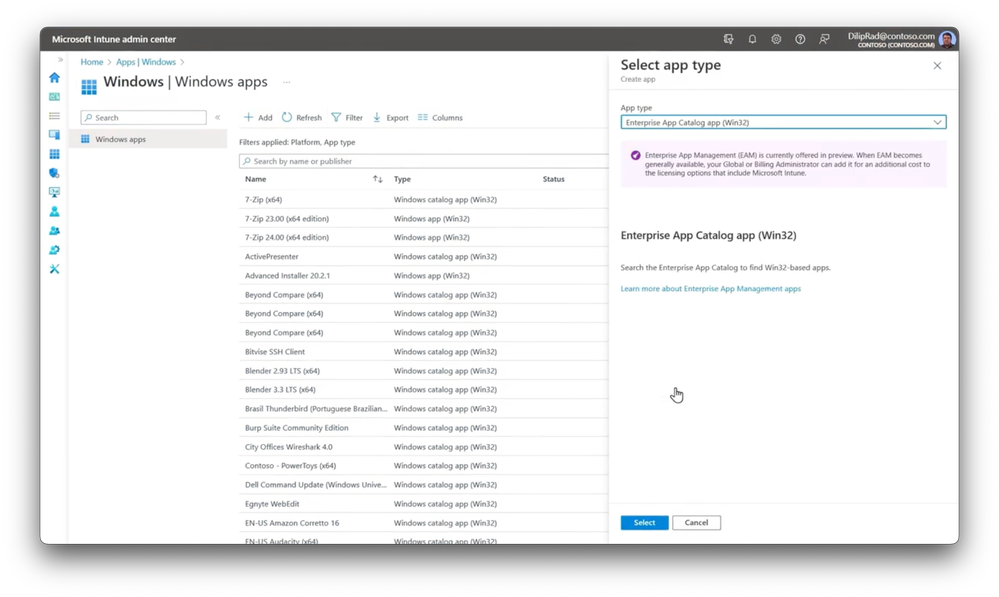
Task: Open ActivePresenter app row
Action: 271,256
